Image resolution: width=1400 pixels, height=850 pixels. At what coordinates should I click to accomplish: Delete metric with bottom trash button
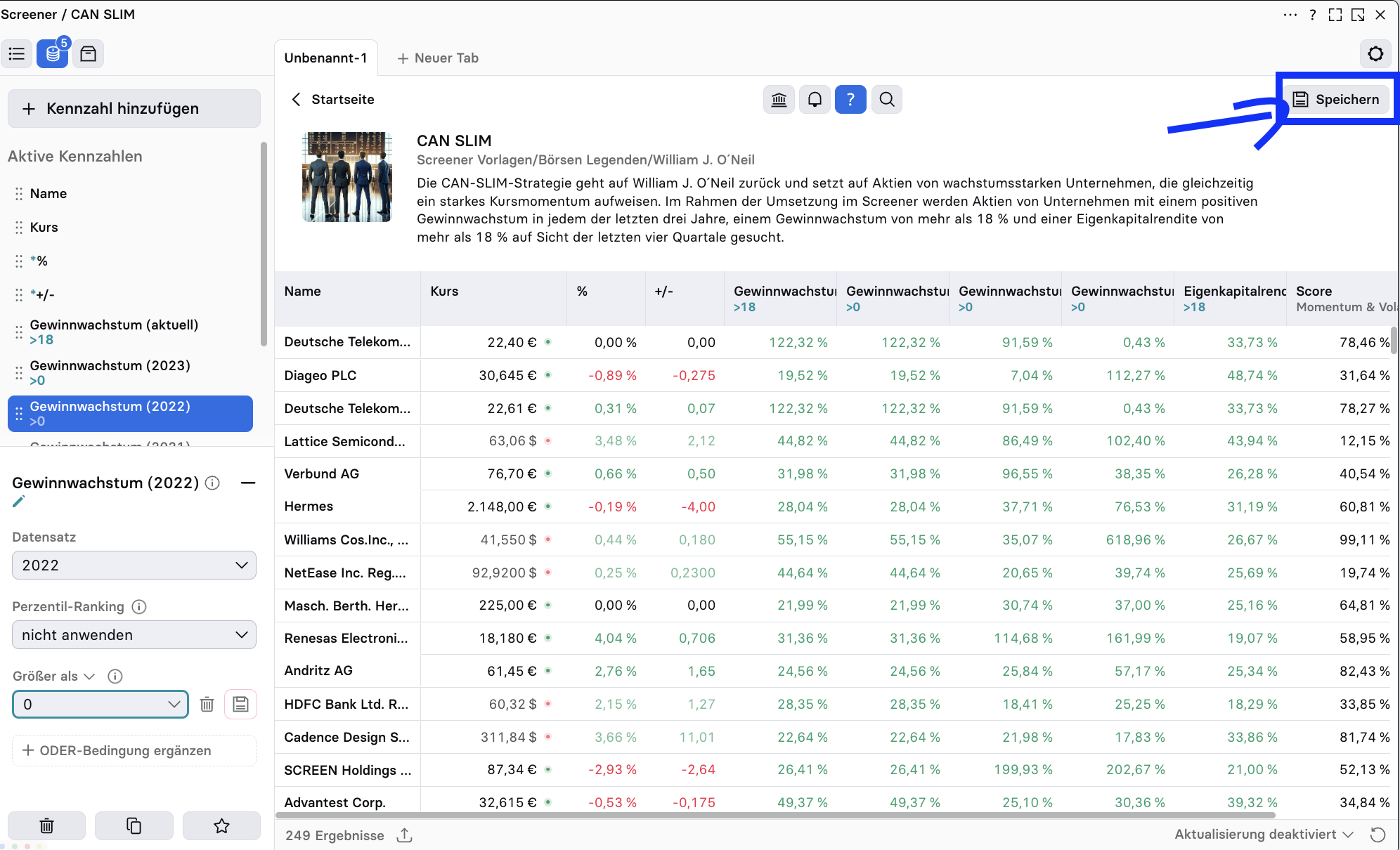(x=46, y=826)
